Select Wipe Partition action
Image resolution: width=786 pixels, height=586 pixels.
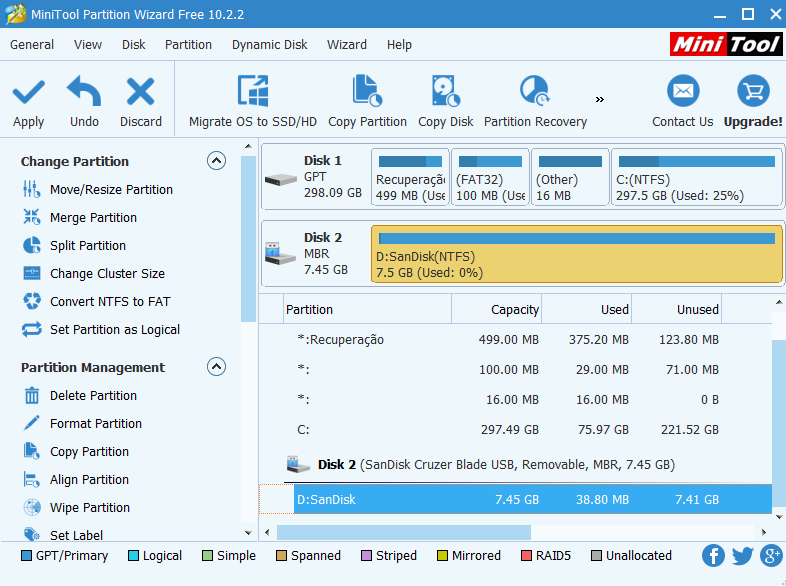tap(76, 508)
